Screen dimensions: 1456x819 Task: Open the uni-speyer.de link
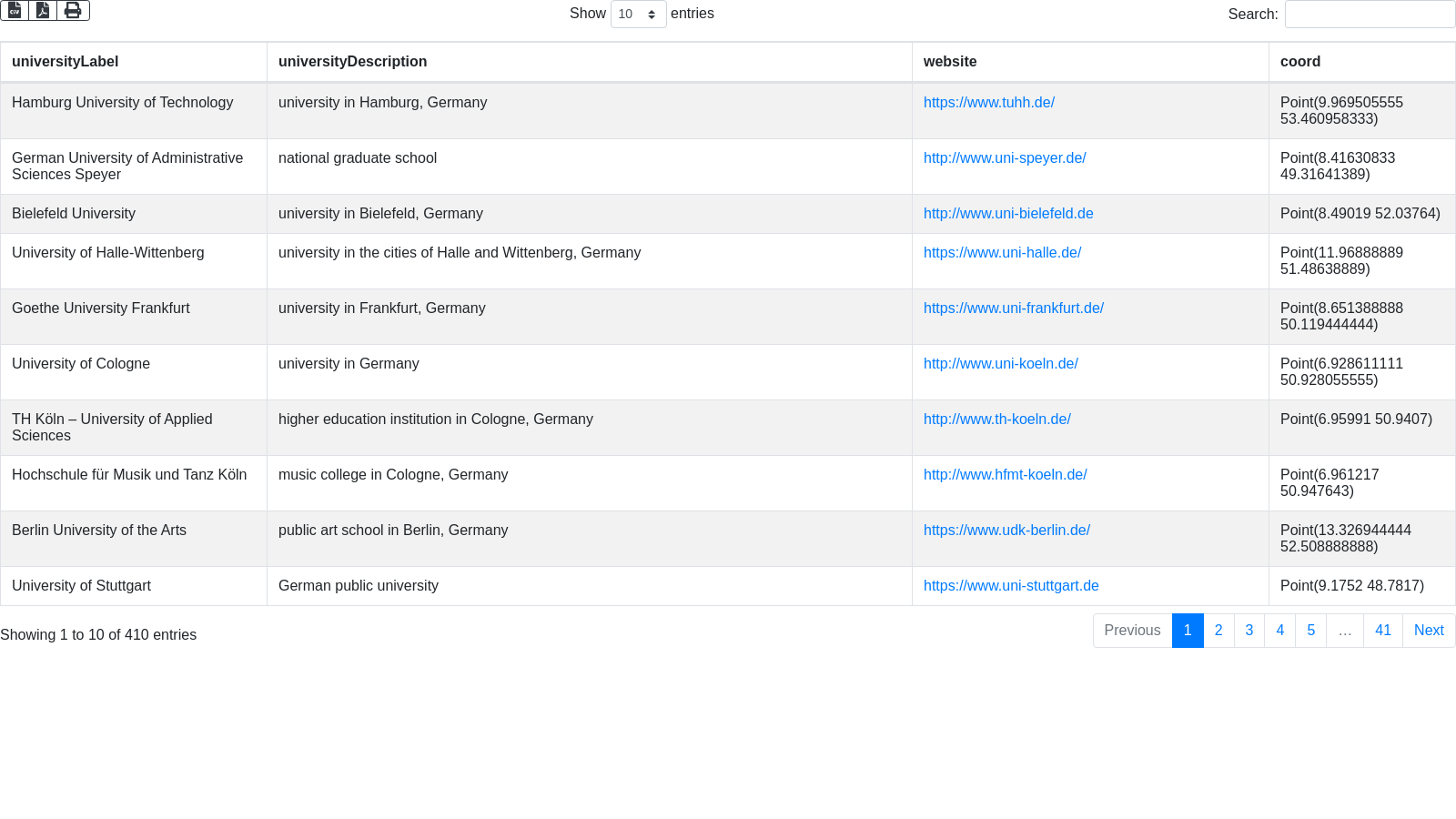[1005, 158]
